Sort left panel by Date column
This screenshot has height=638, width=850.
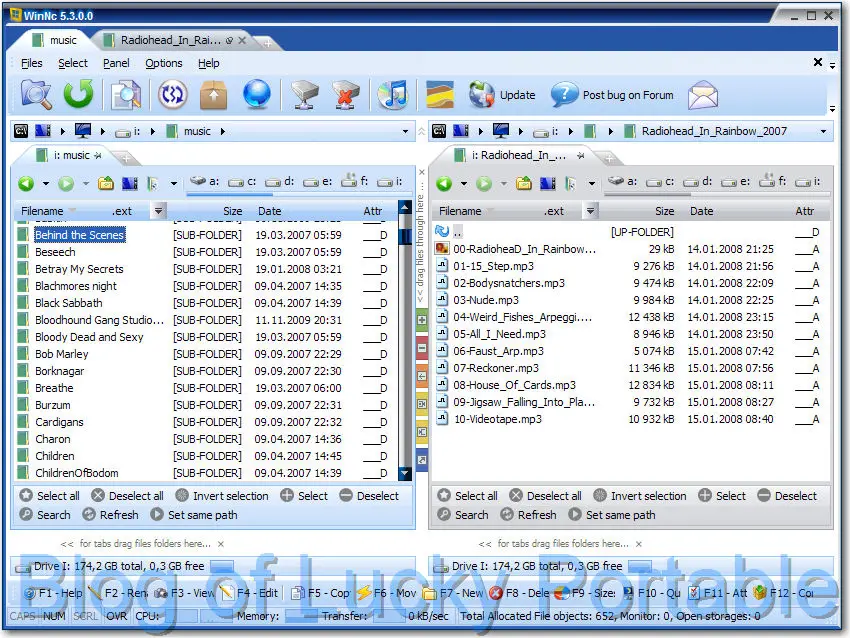coord(269,211)
